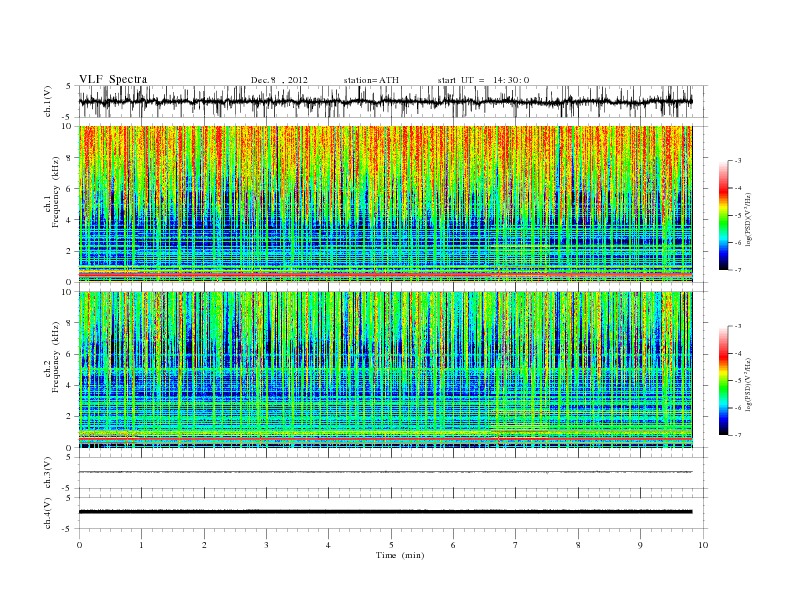The image size is (792, 612).
Task: Click the 'VLF Spectra' title text
Action: point(113,79)
